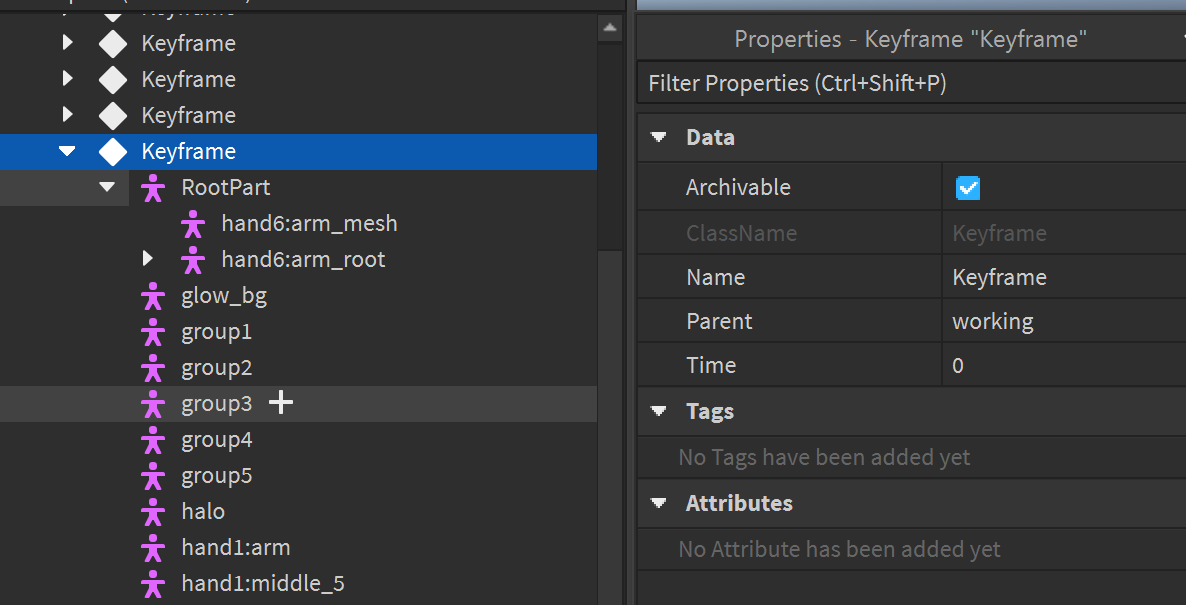Screen dimensions: 1186x605
Task: Click the group3 pose icon
Action: 153,404
